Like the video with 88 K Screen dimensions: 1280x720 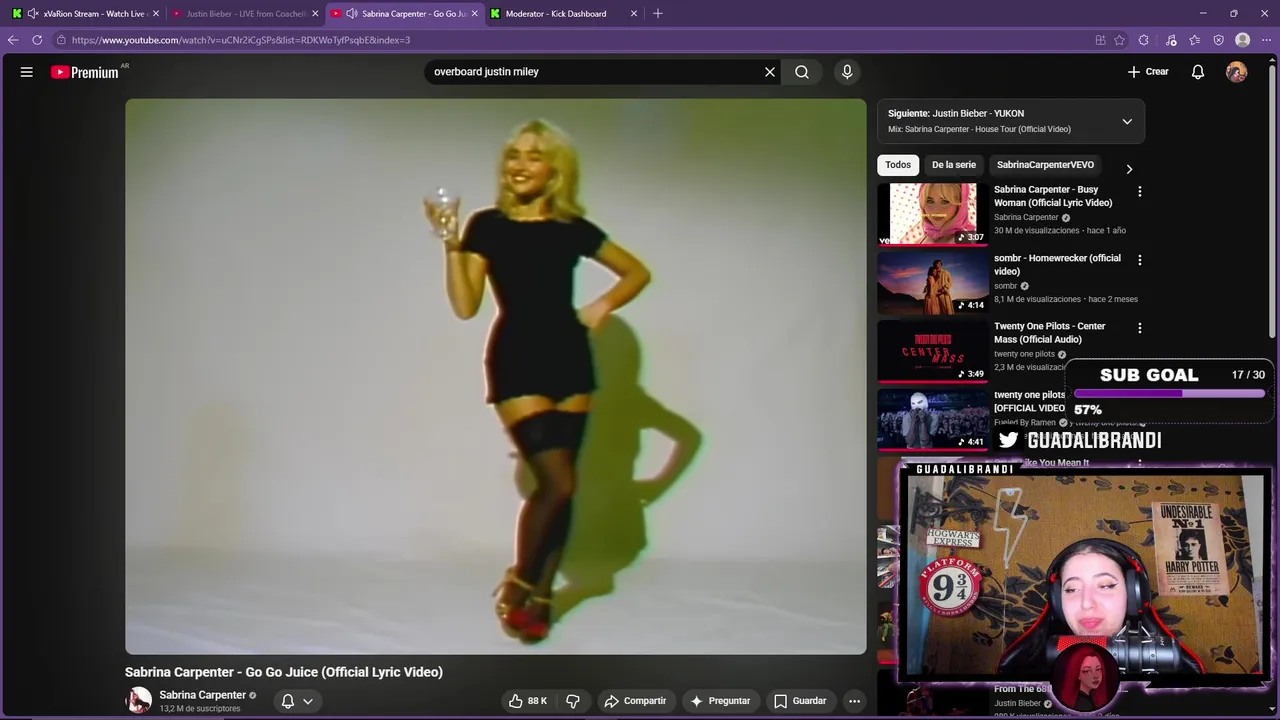click(x=527, y=701)
